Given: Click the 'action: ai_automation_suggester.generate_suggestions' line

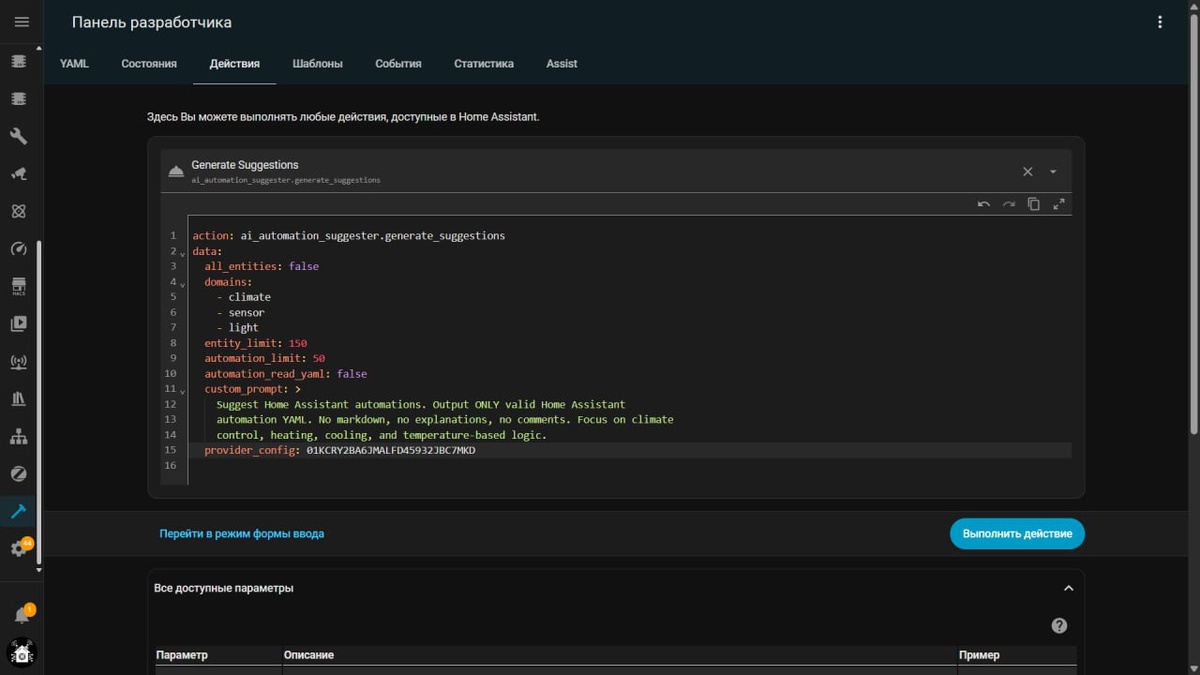Looking at the screenshot, I should click(x=349, y=236).
